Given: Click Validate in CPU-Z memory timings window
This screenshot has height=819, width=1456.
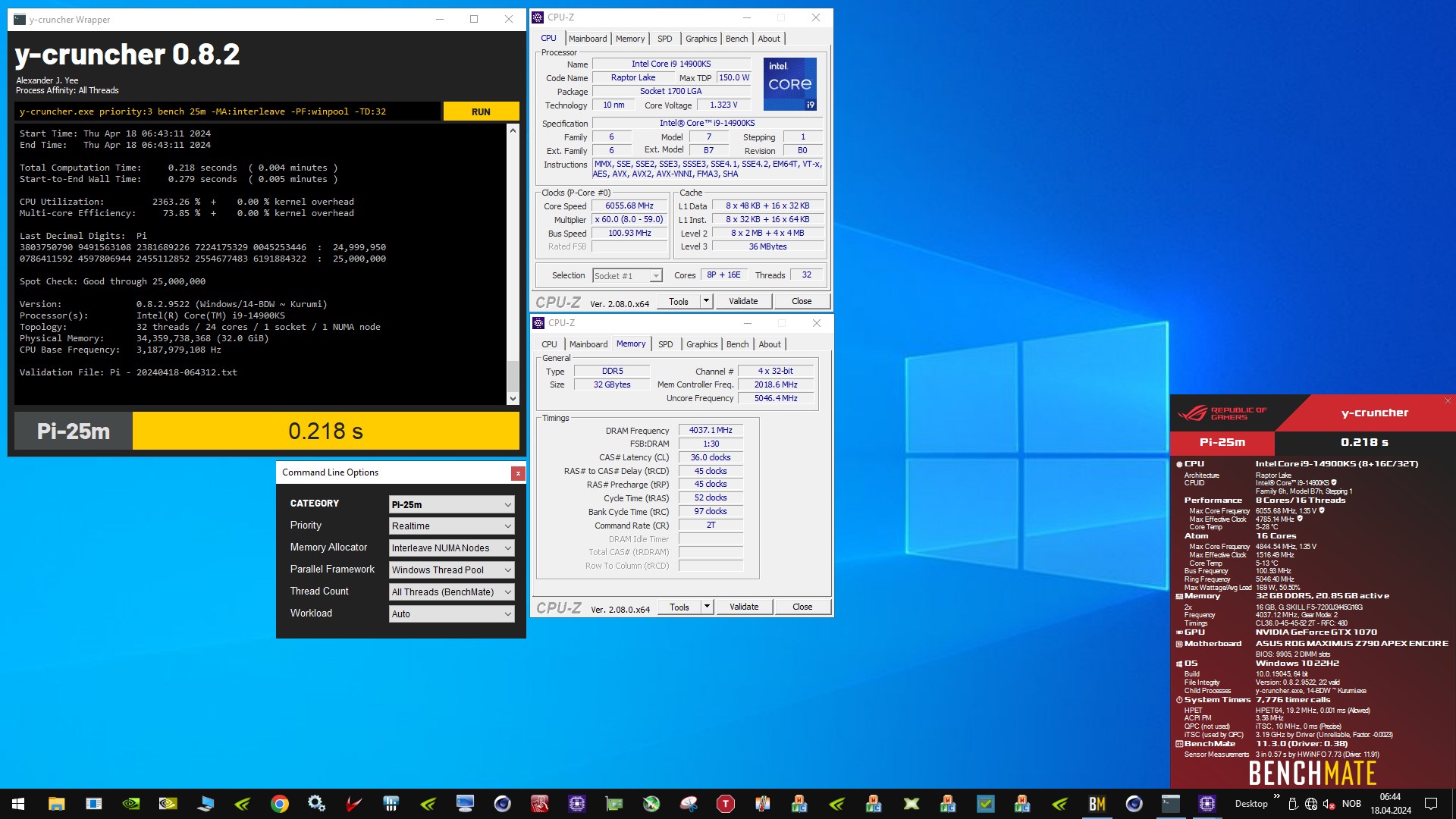Looking at the screenshot, I should click(x=744, y=607).
